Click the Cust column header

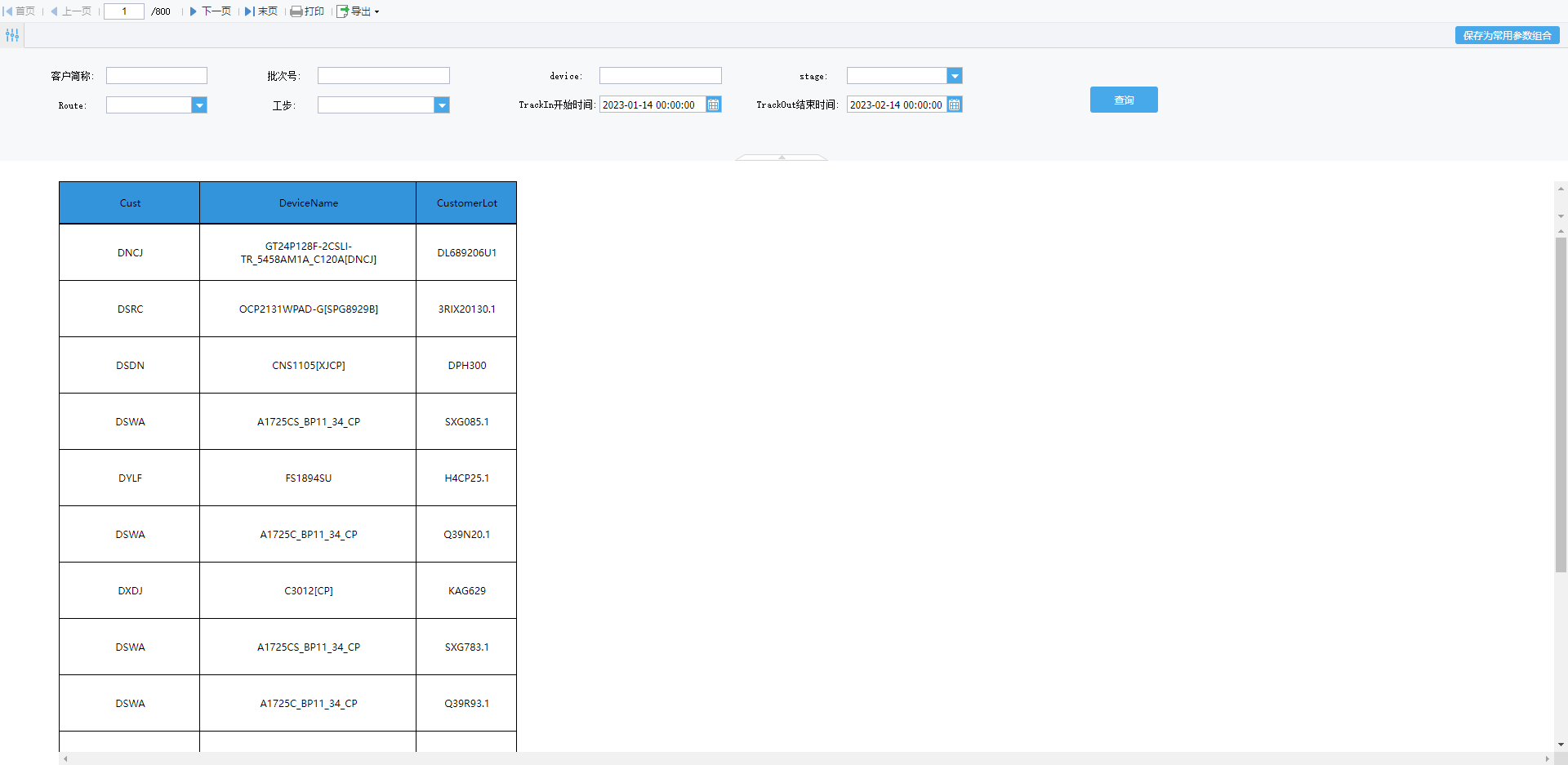(x=130, y=203)
